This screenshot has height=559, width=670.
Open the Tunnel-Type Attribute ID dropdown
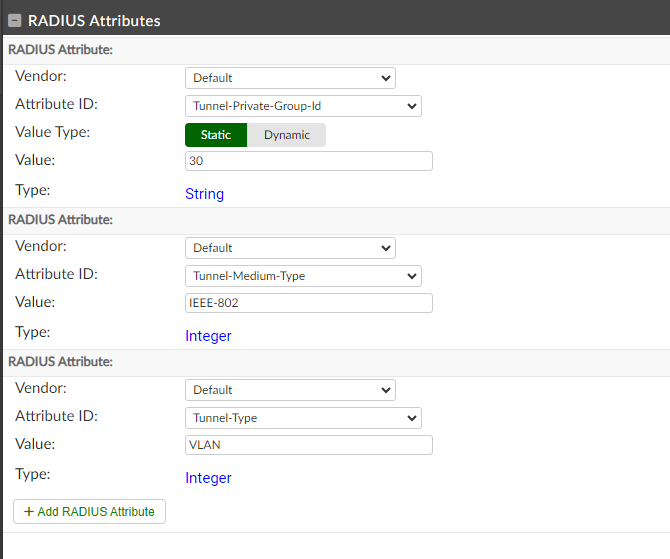pos(303,418)
